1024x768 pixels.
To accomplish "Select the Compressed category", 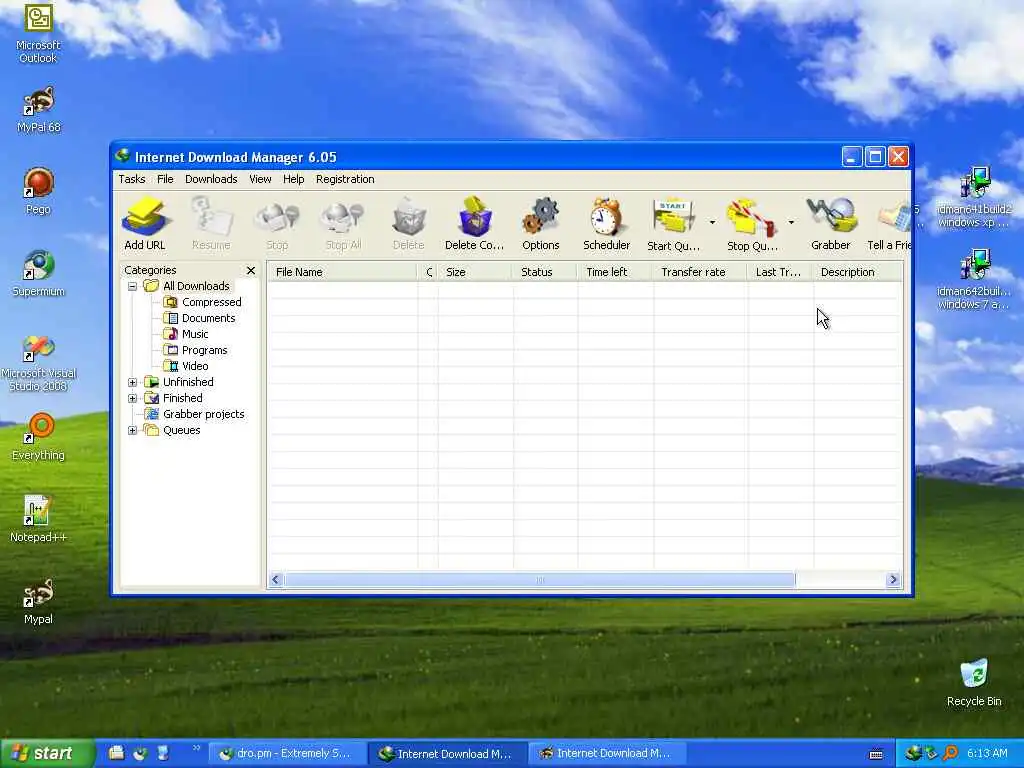I will click(202, 302).
